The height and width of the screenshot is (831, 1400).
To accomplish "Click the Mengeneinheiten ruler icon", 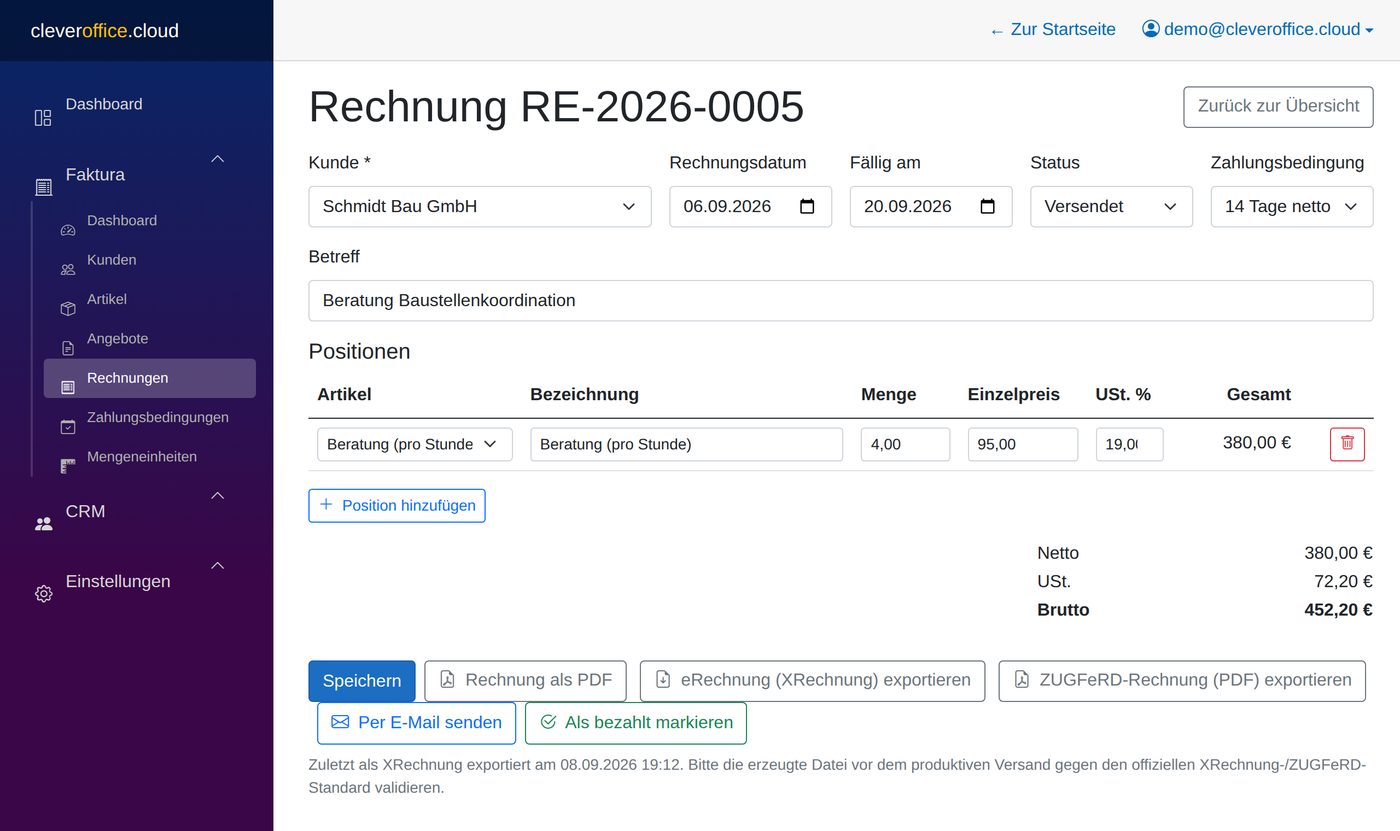I will click(x=68, y=466).
